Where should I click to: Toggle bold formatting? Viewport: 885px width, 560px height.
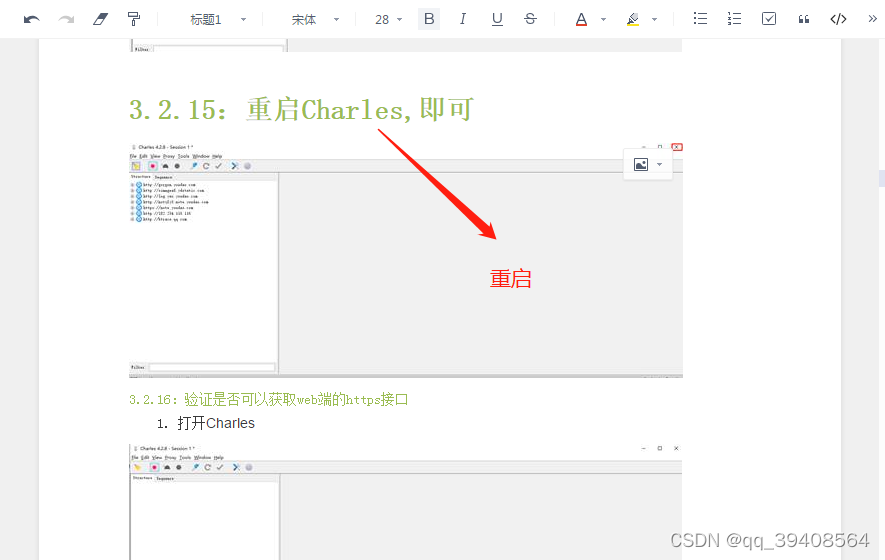429,19
